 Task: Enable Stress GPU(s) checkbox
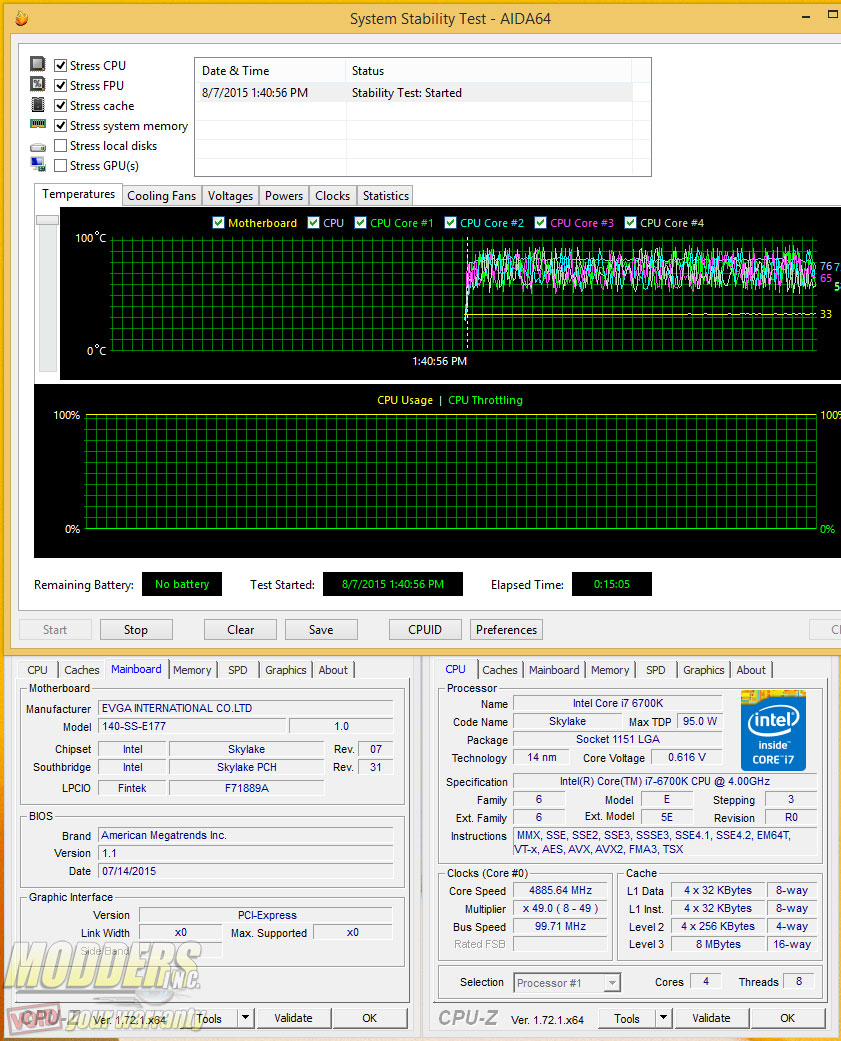(x=60, y=165)
